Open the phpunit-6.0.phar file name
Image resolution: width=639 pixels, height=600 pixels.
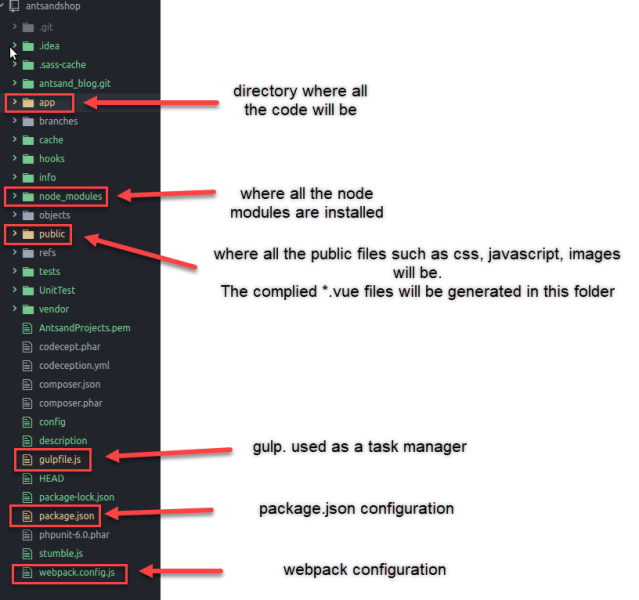74,535
